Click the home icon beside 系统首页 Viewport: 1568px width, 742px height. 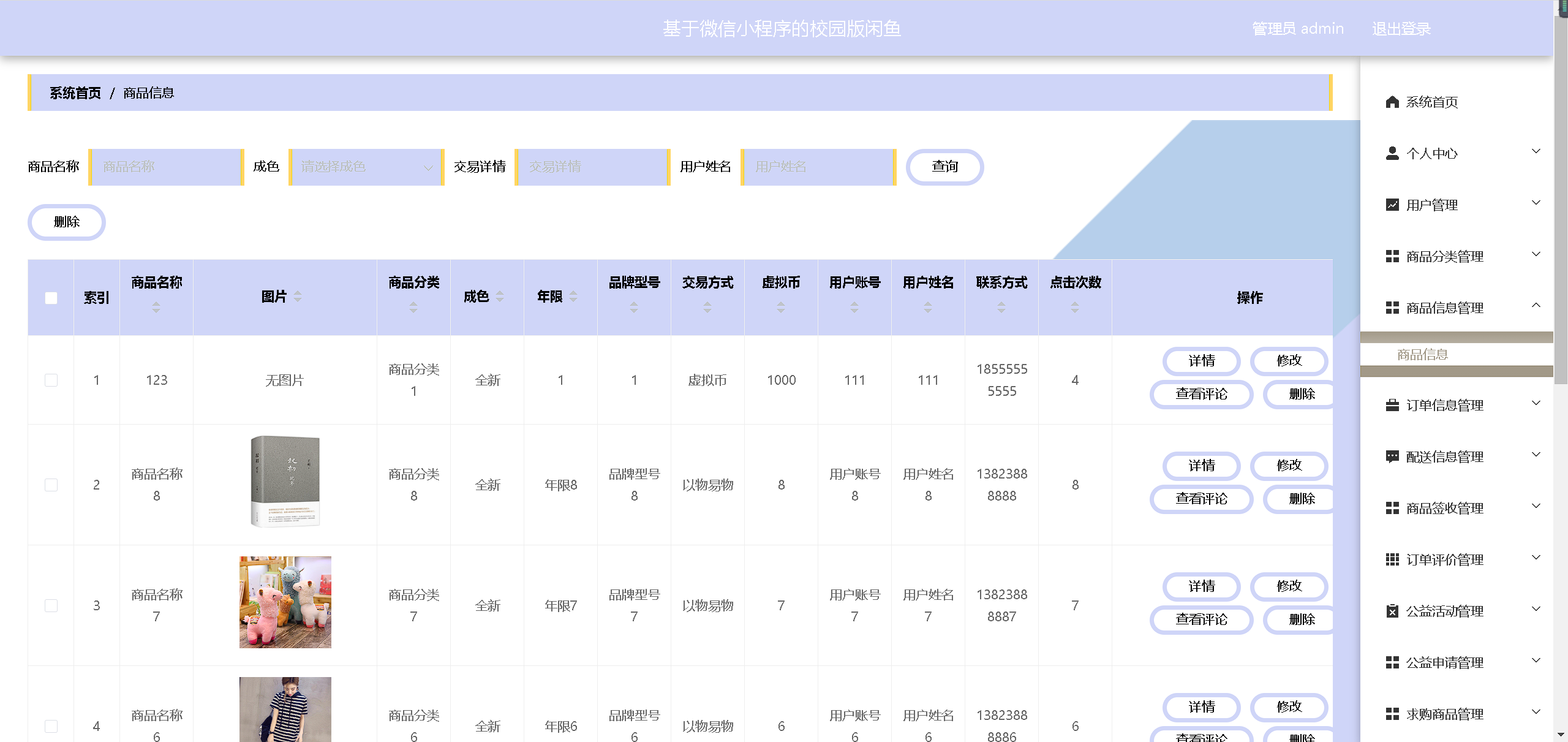1392,102
